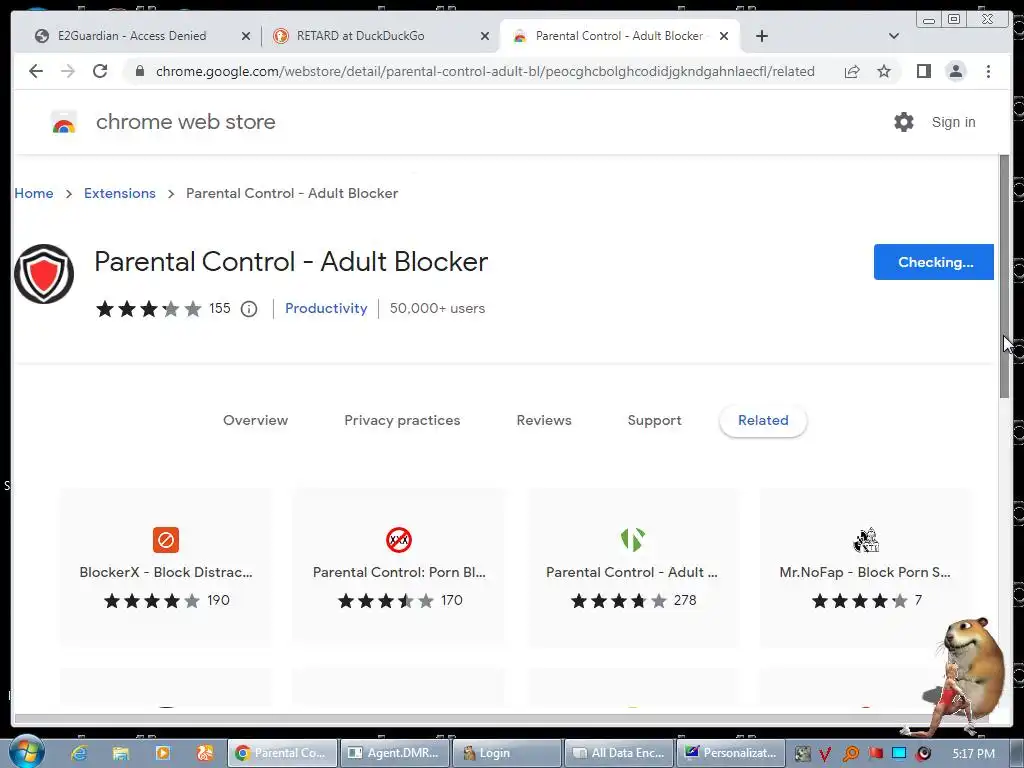Open the Chrome side panel
The height and width of the screenshot is (768, 1024).
(x=923, y=71)
